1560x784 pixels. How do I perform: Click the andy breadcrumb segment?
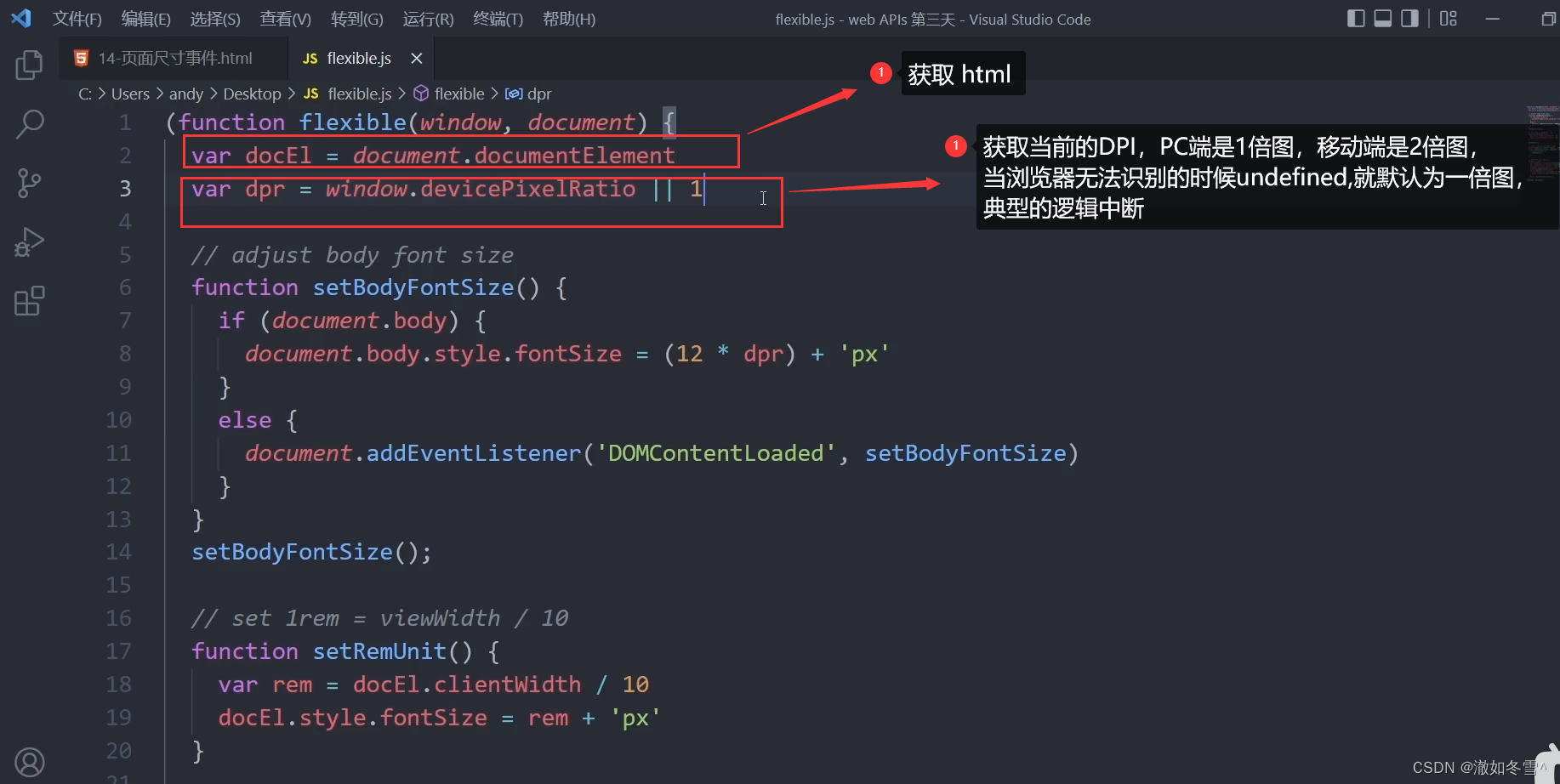pos(186,94)
